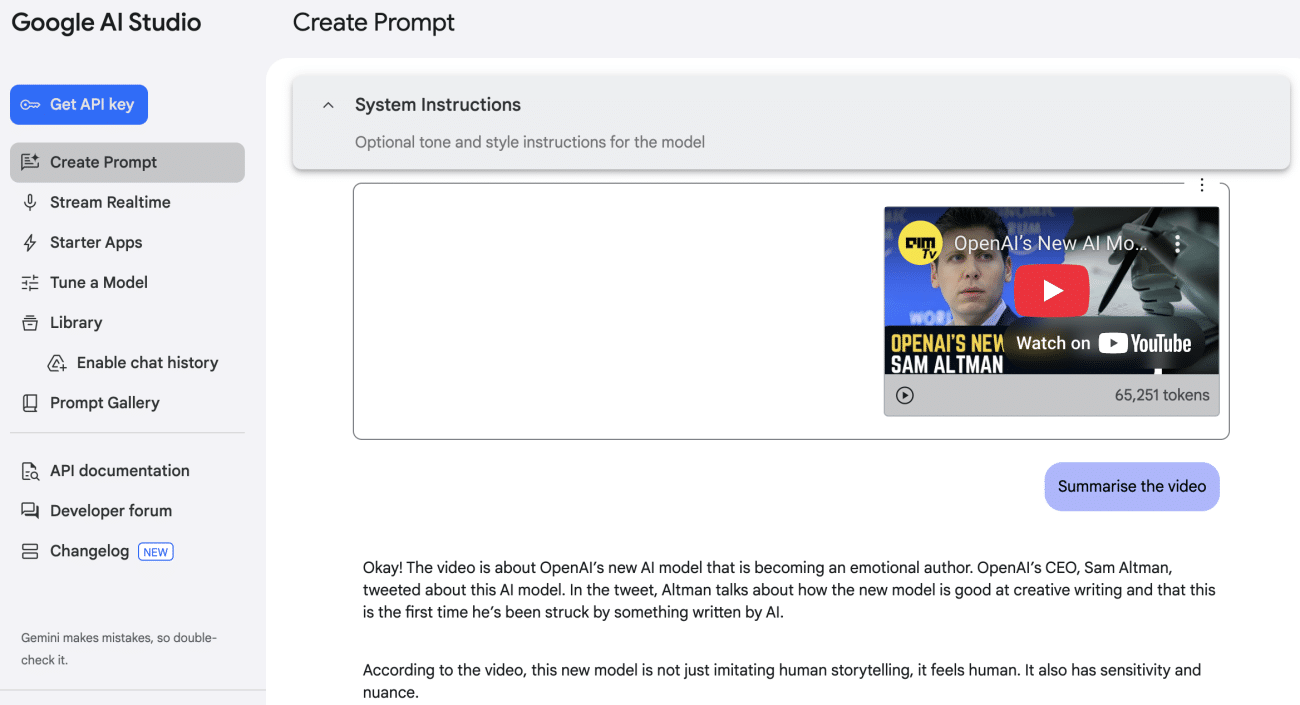Click the key icon in Get API key
Screen dimensions: 1300x705
[x=30, y=104]
